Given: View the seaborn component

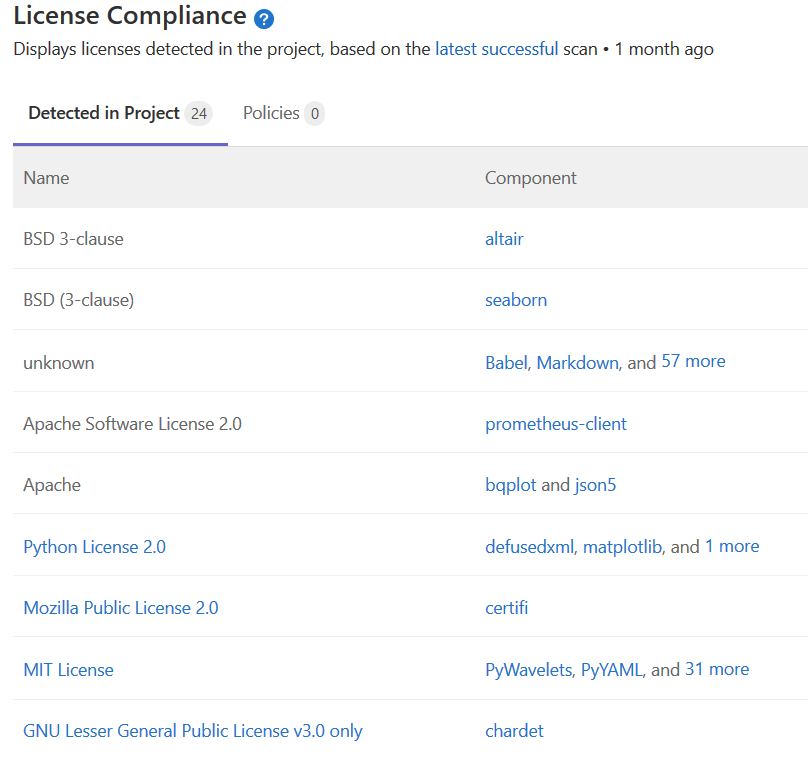Looking at the screenshot, I should click(516, 300).
